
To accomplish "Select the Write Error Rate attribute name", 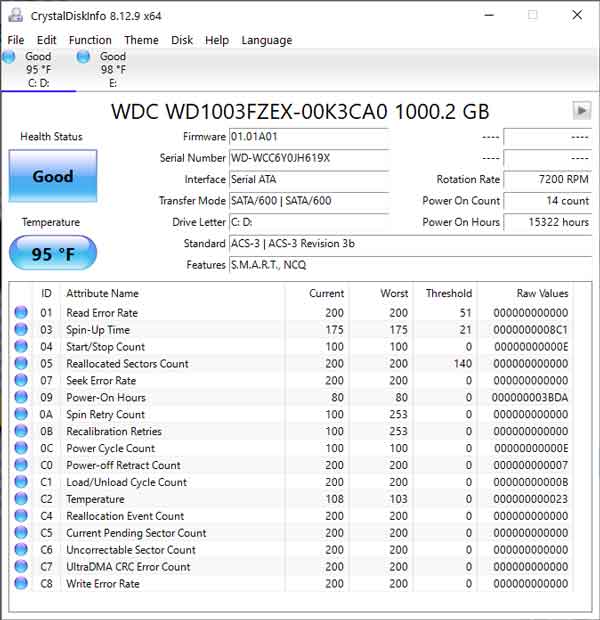I will click(103, 584).
